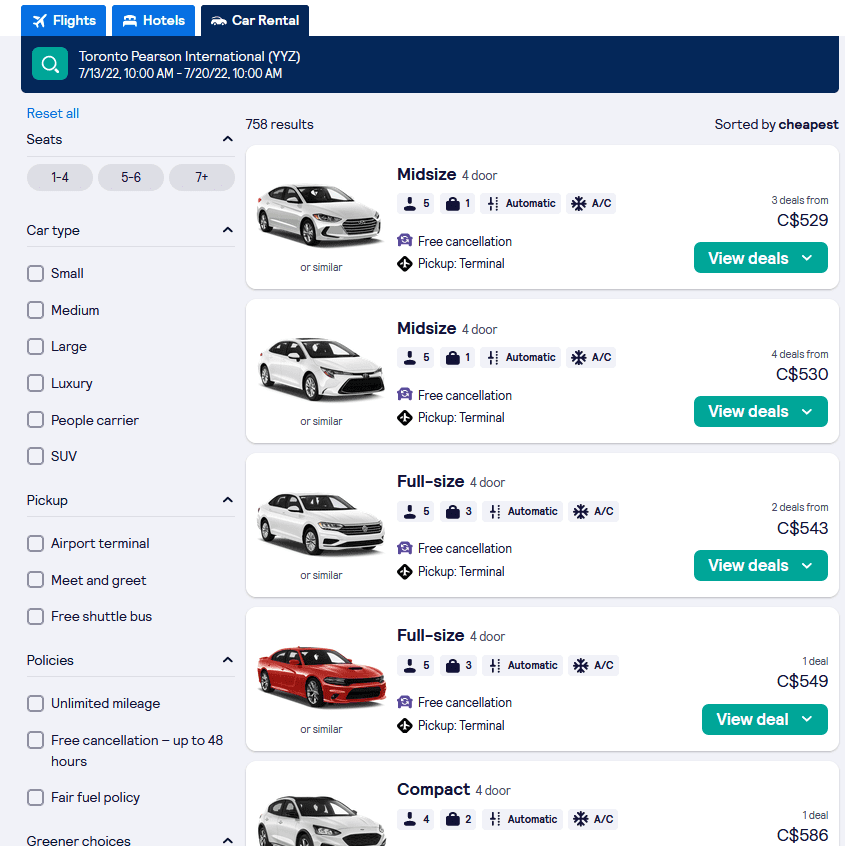845x846 pixels.
Task: Enable the SUV car type filter
Action: [x=35, y=455]
